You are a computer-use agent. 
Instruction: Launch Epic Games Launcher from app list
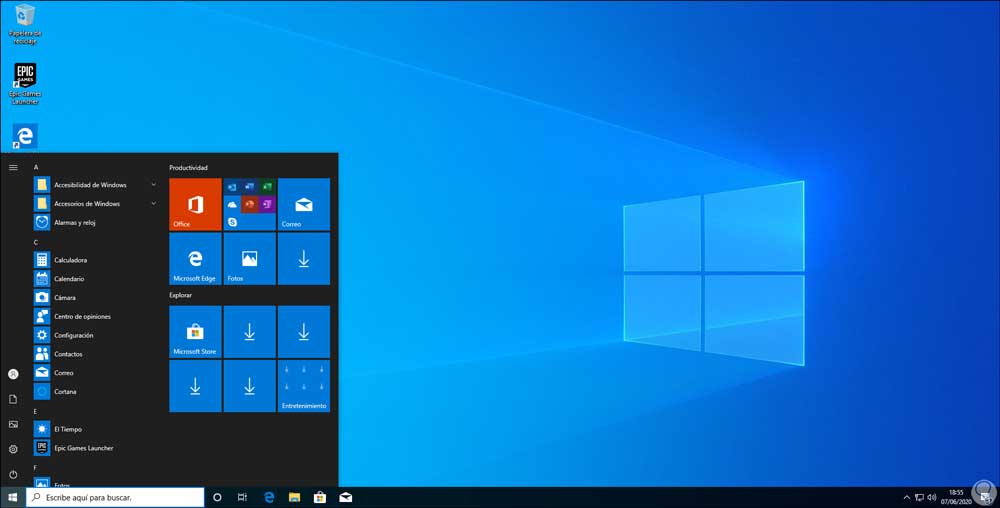[x=96, y=448]
